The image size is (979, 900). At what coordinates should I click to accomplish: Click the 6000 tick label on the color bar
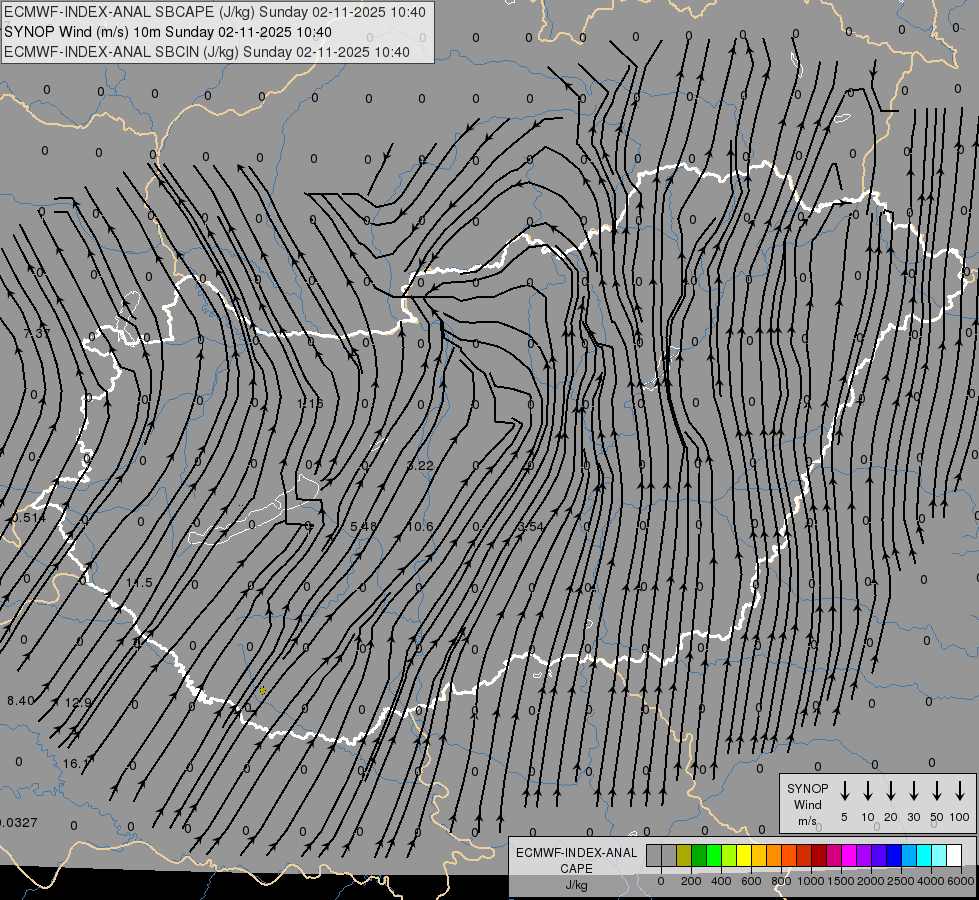[x=960, y=881]
